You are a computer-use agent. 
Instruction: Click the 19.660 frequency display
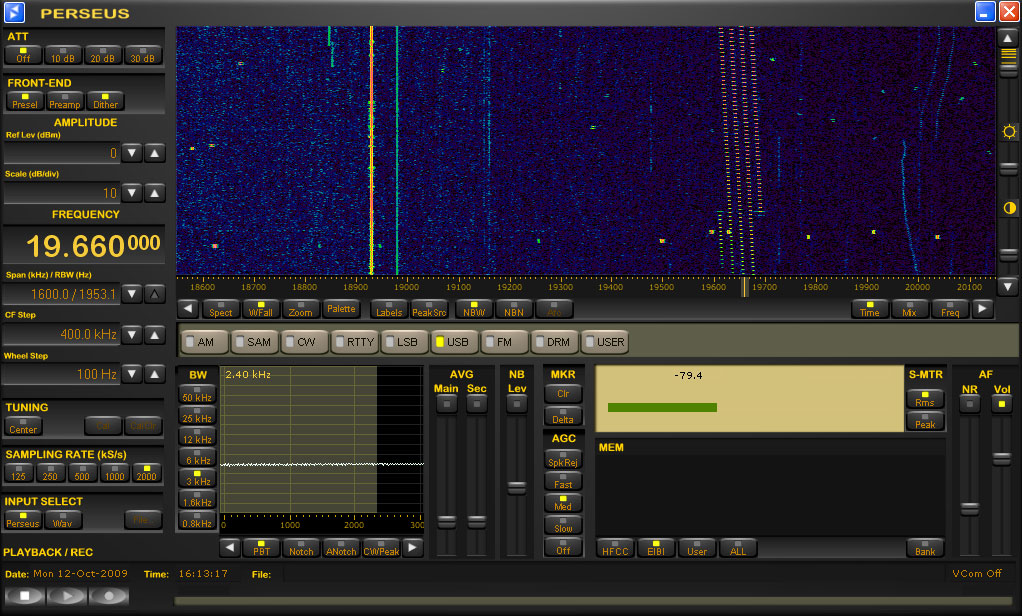coord(84,246)
